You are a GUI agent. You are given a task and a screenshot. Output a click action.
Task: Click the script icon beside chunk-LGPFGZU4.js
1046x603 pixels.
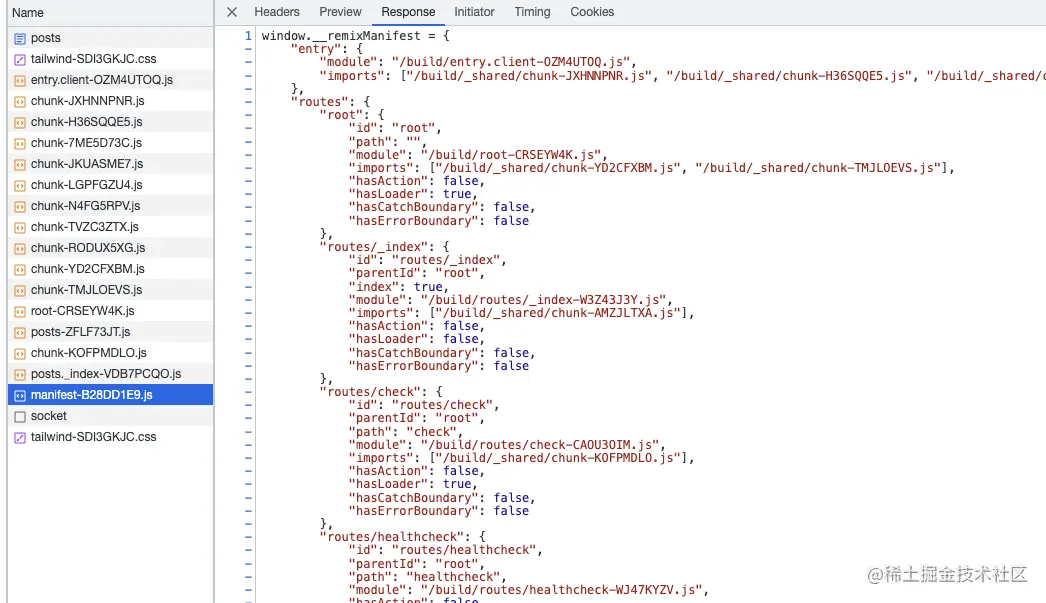pyautogui.click(x=20, y=186)
